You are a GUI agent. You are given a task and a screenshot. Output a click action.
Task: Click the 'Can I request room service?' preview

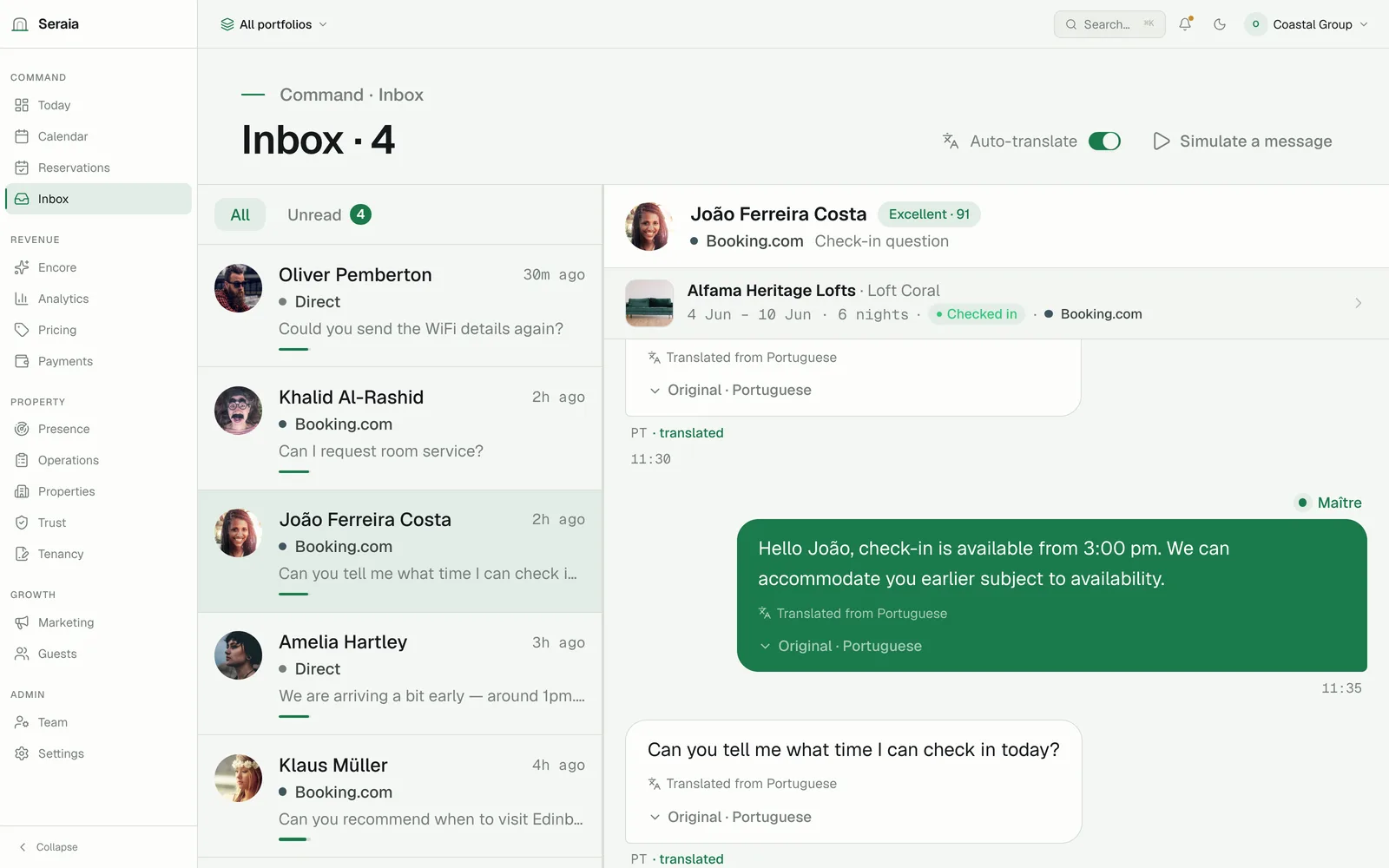tap(381, 451)
